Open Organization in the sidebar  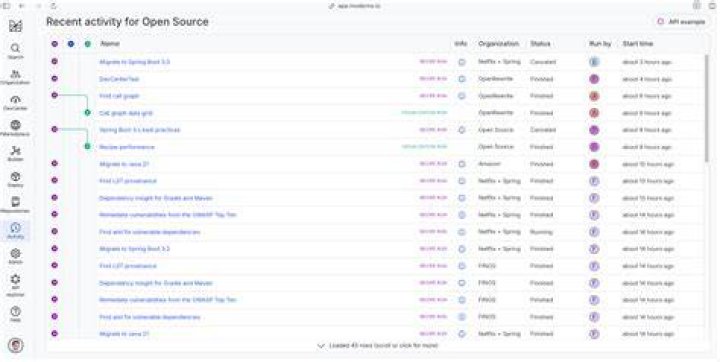pyautogui.click(x=15, y=77)
